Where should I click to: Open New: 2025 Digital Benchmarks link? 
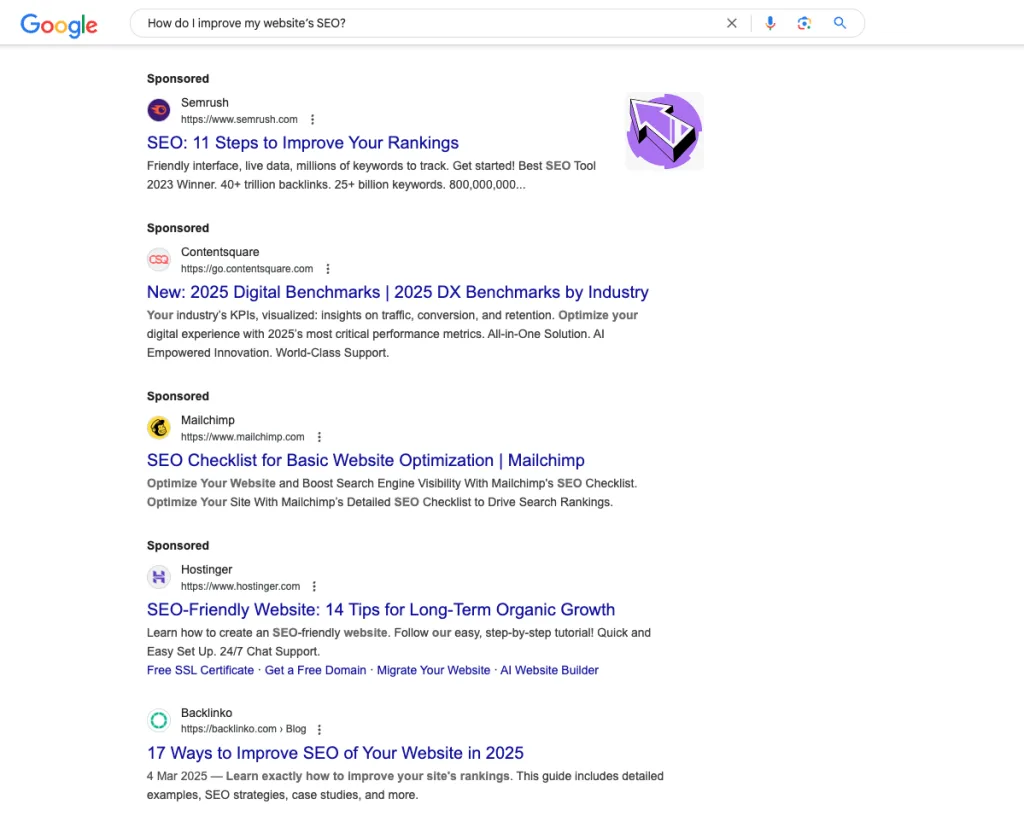click(x=397, y=292)
